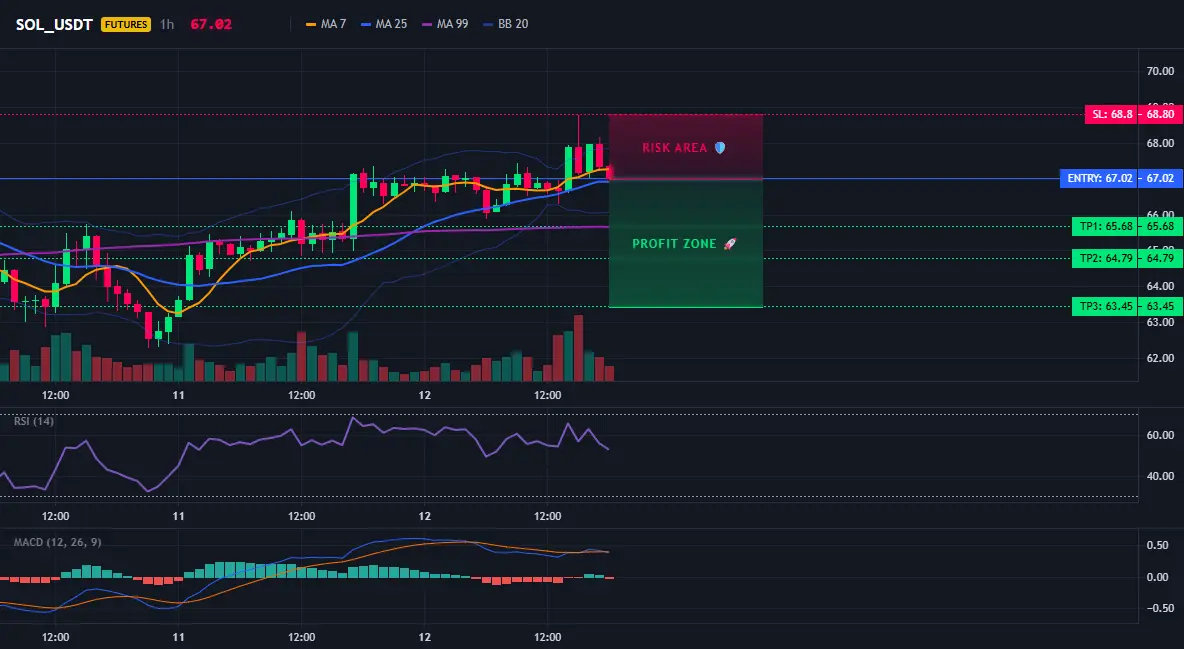Image resolution: width=1184 pixels, height=649 pixels.
Task: Toggle the MA 99 legend entry
Action: point(445,24)
